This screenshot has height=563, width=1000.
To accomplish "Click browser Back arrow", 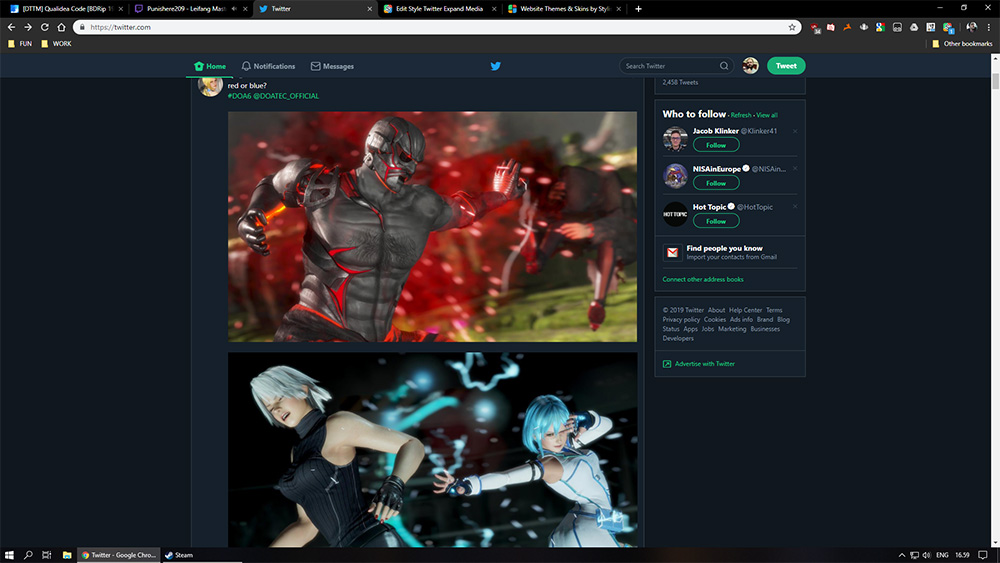I will 11,27.
